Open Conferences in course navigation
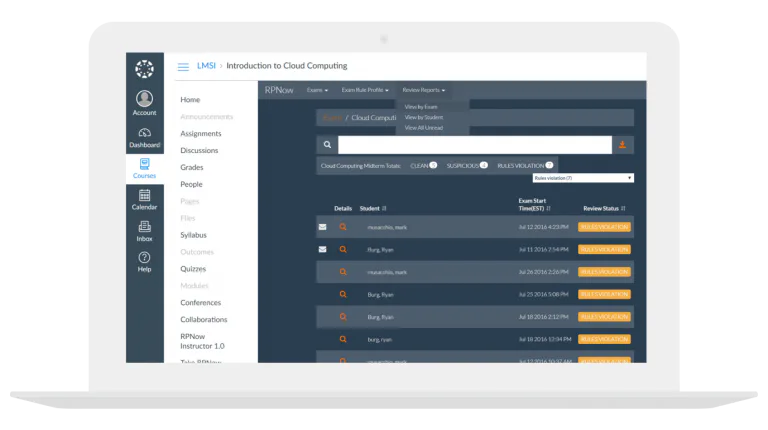 (201, 303)
